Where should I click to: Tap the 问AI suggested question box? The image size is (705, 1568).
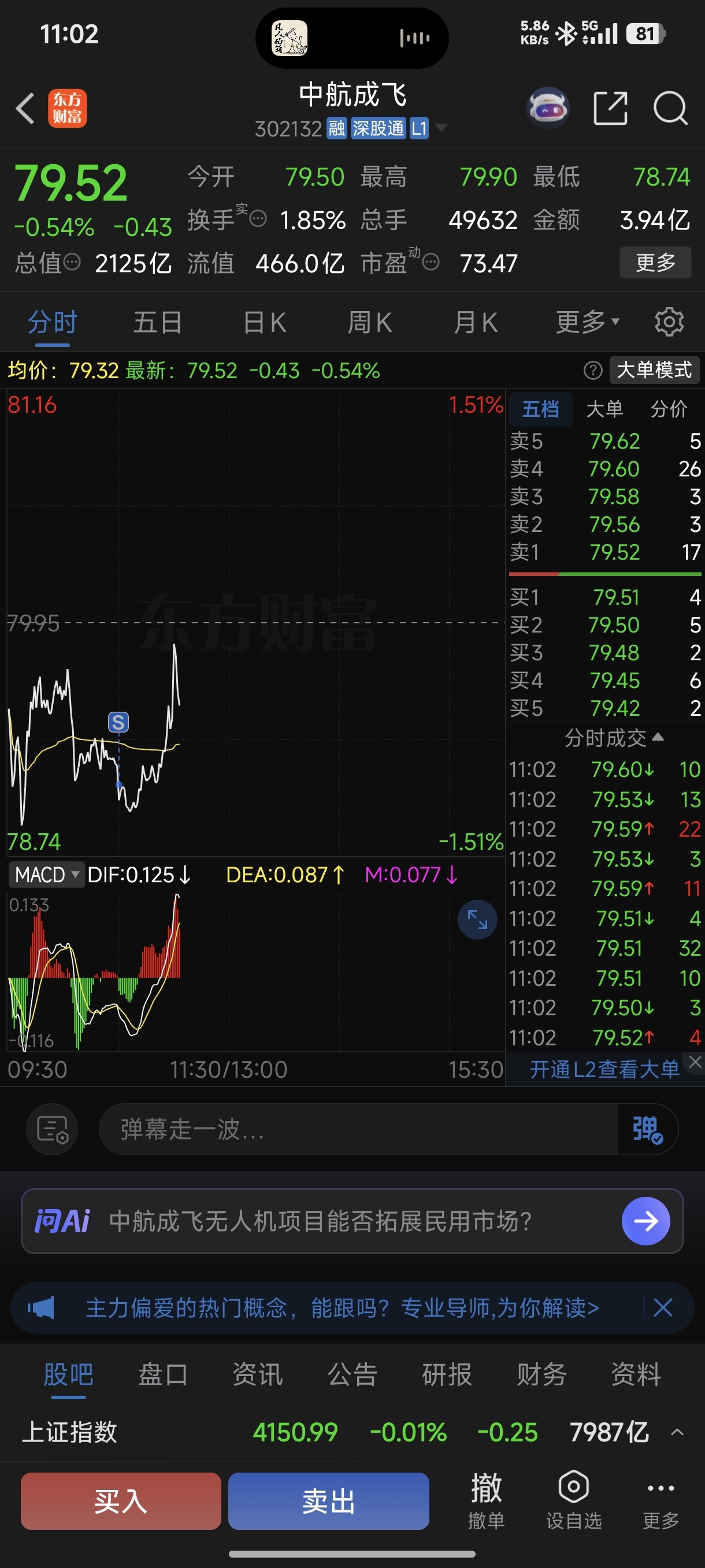[352, 1221]
